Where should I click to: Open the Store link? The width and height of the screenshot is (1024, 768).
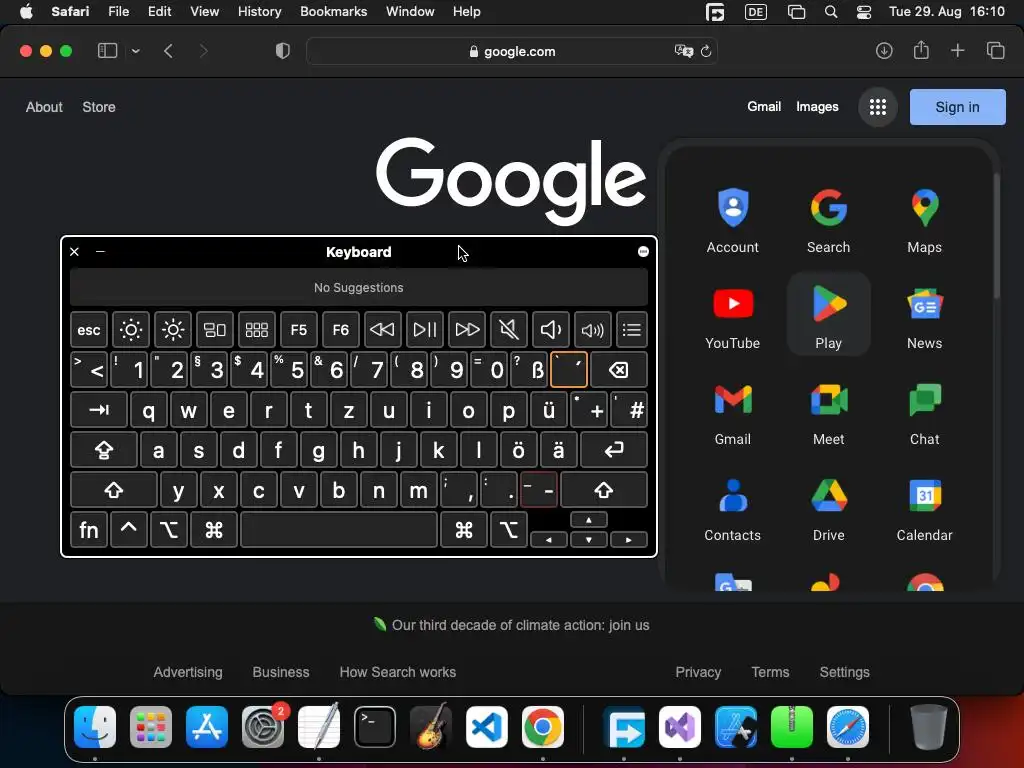click(x=99, y=107)
